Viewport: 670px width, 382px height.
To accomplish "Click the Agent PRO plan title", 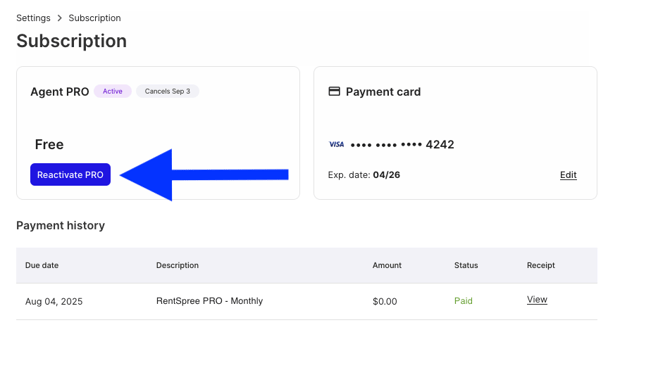I will 59,91.
